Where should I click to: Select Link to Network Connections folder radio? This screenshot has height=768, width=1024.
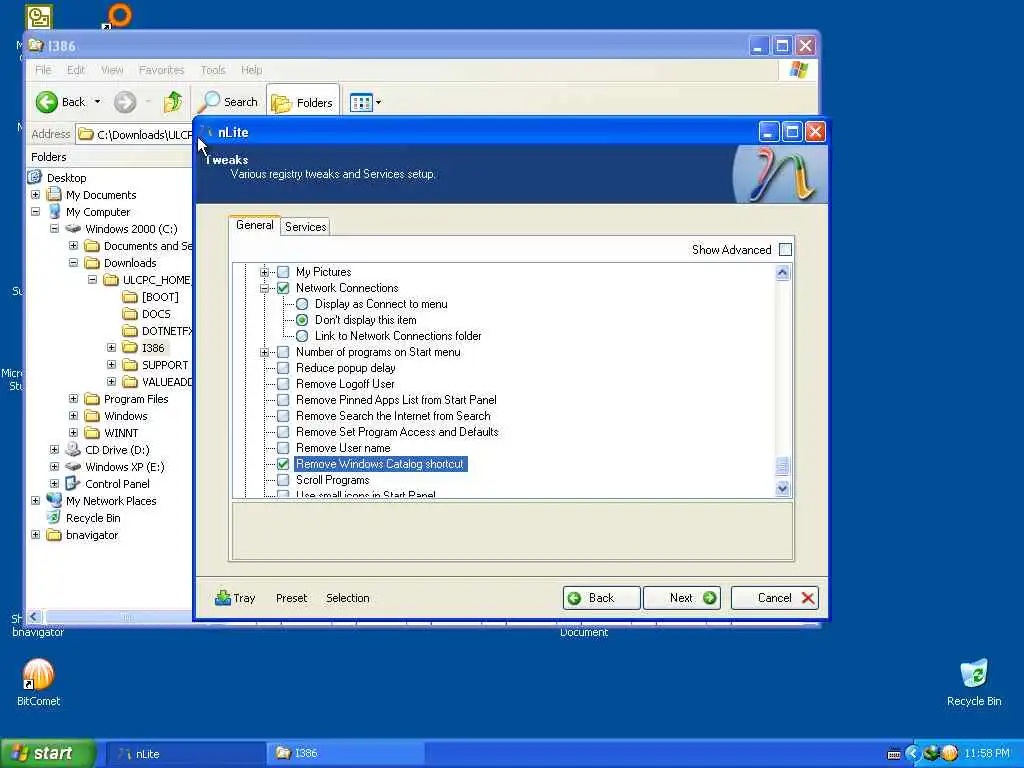point(302,336)
